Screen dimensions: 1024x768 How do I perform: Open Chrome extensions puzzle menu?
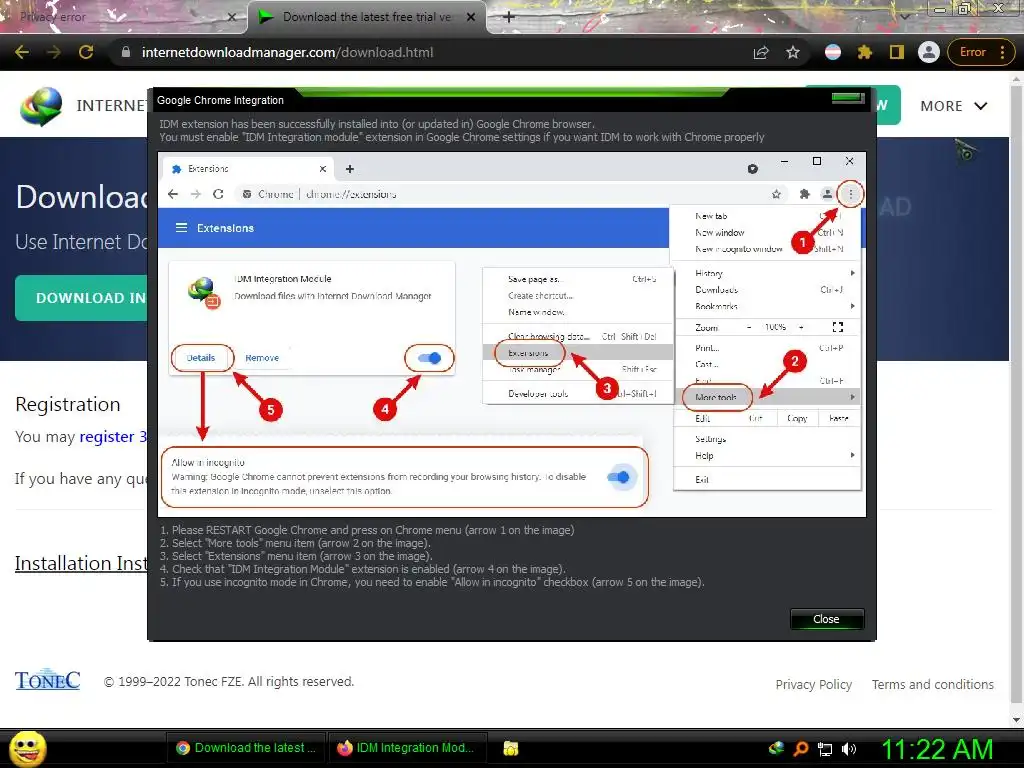tap(865, 52)
